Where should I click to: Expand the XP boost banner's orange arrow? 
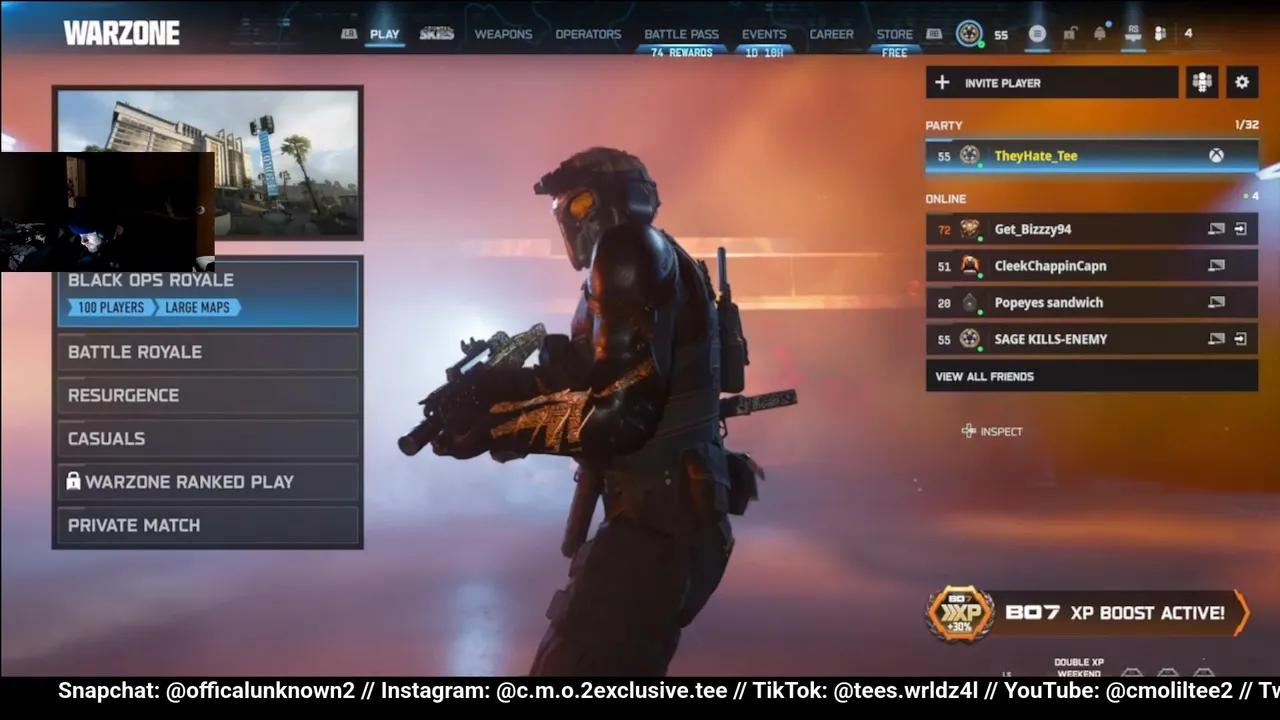click(1241, 613)
